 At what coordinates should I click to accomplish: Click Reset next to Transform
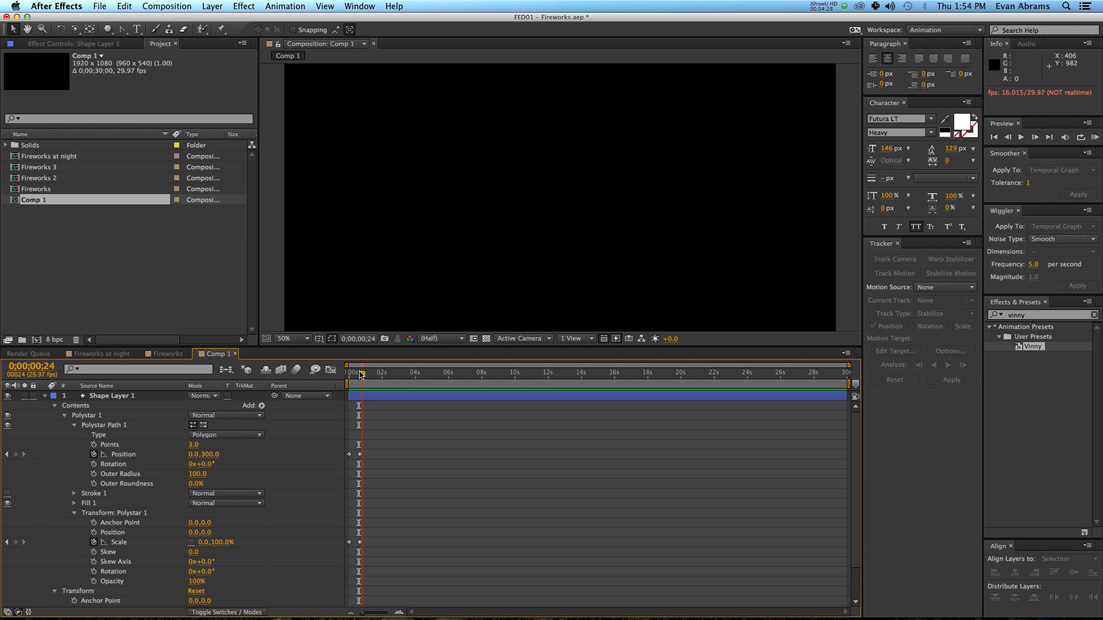coord(196,591)
